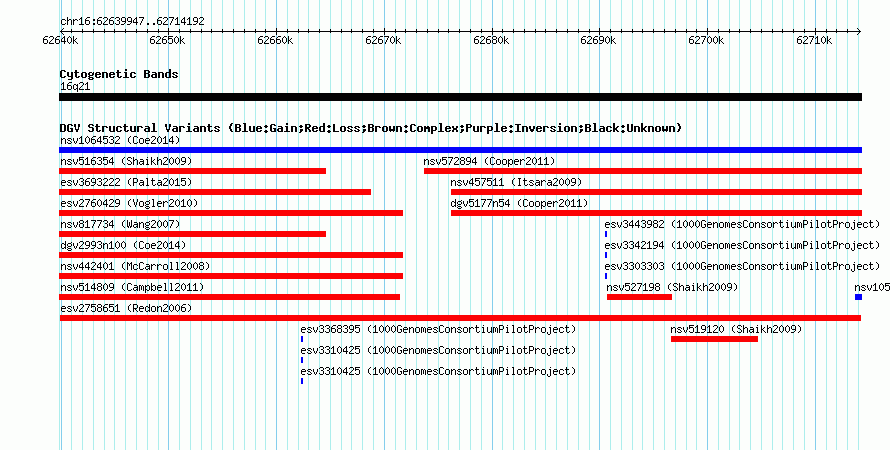Select the red bar under nsv817734
The image size is (890, 450).
192,234
